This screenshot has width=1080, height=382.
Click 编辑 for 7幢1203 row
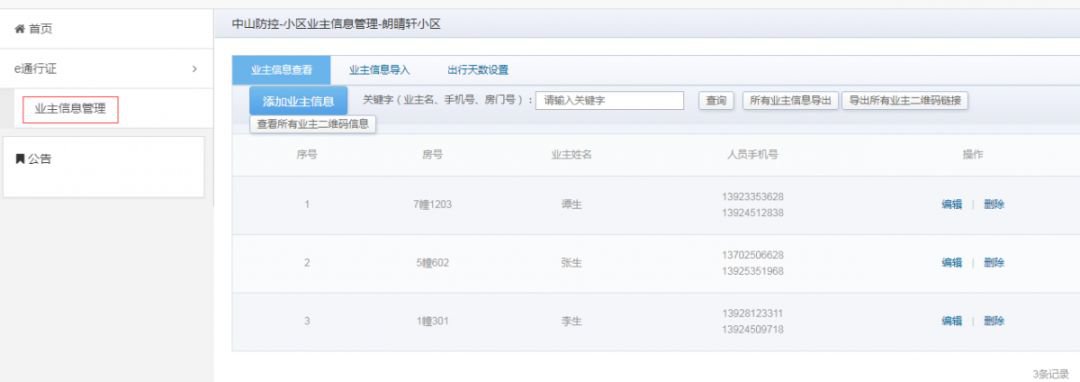pos(951,204)
